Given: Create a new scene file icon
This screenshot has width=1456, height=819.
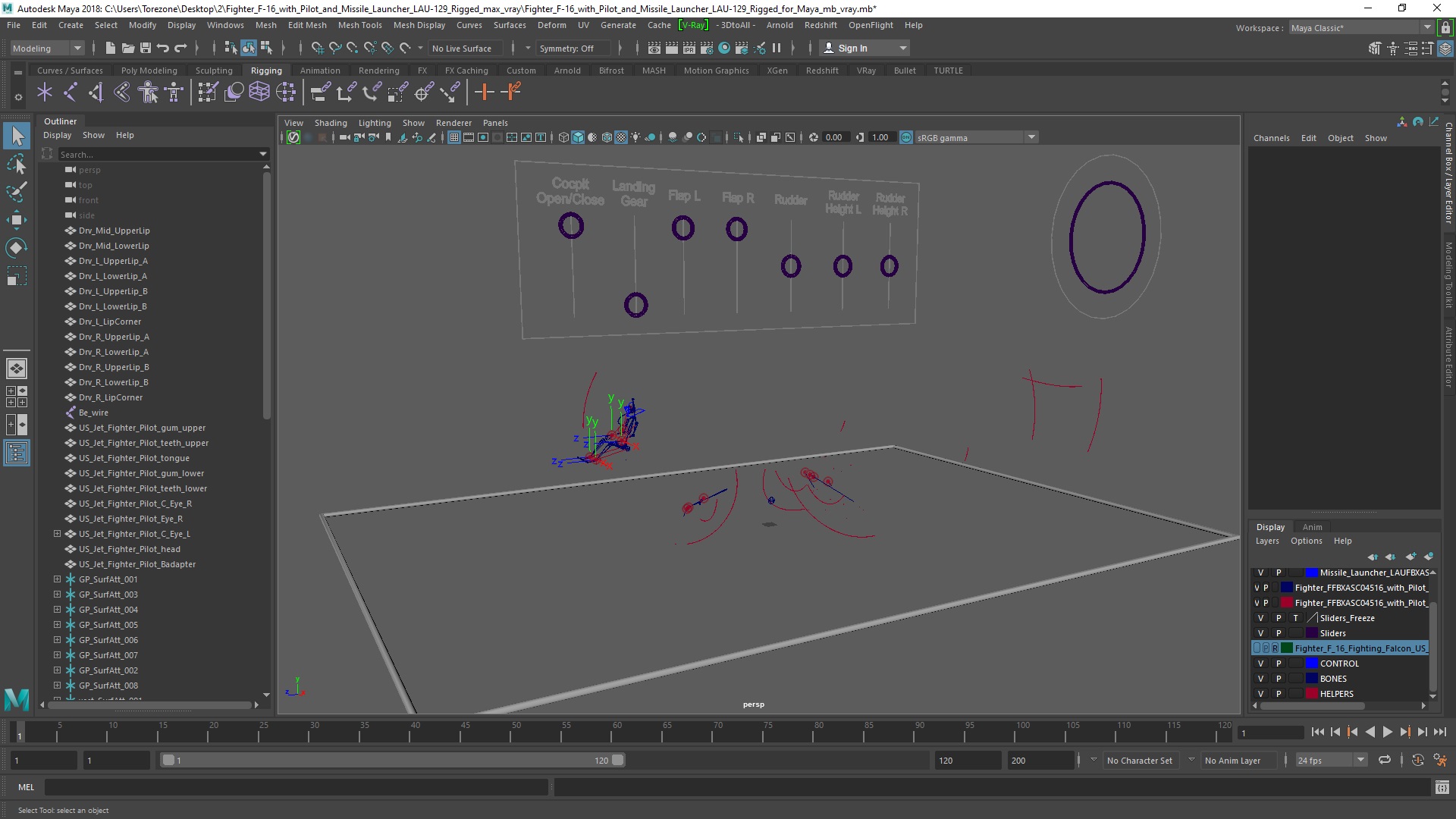Looking at the screenshot, I should point(111,48).
